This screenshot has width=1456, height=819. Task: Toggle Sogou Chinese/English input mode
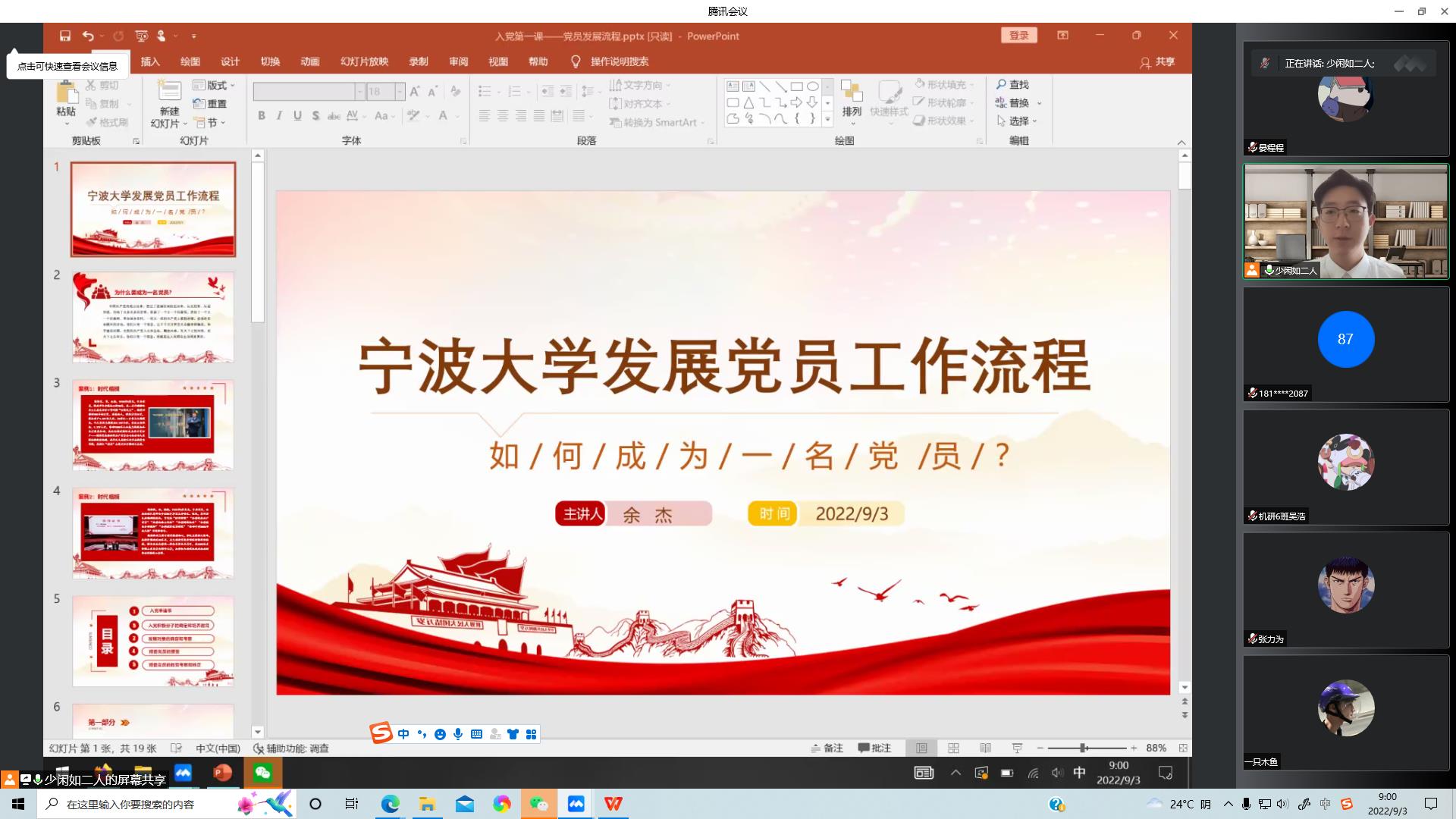point(403,734)
